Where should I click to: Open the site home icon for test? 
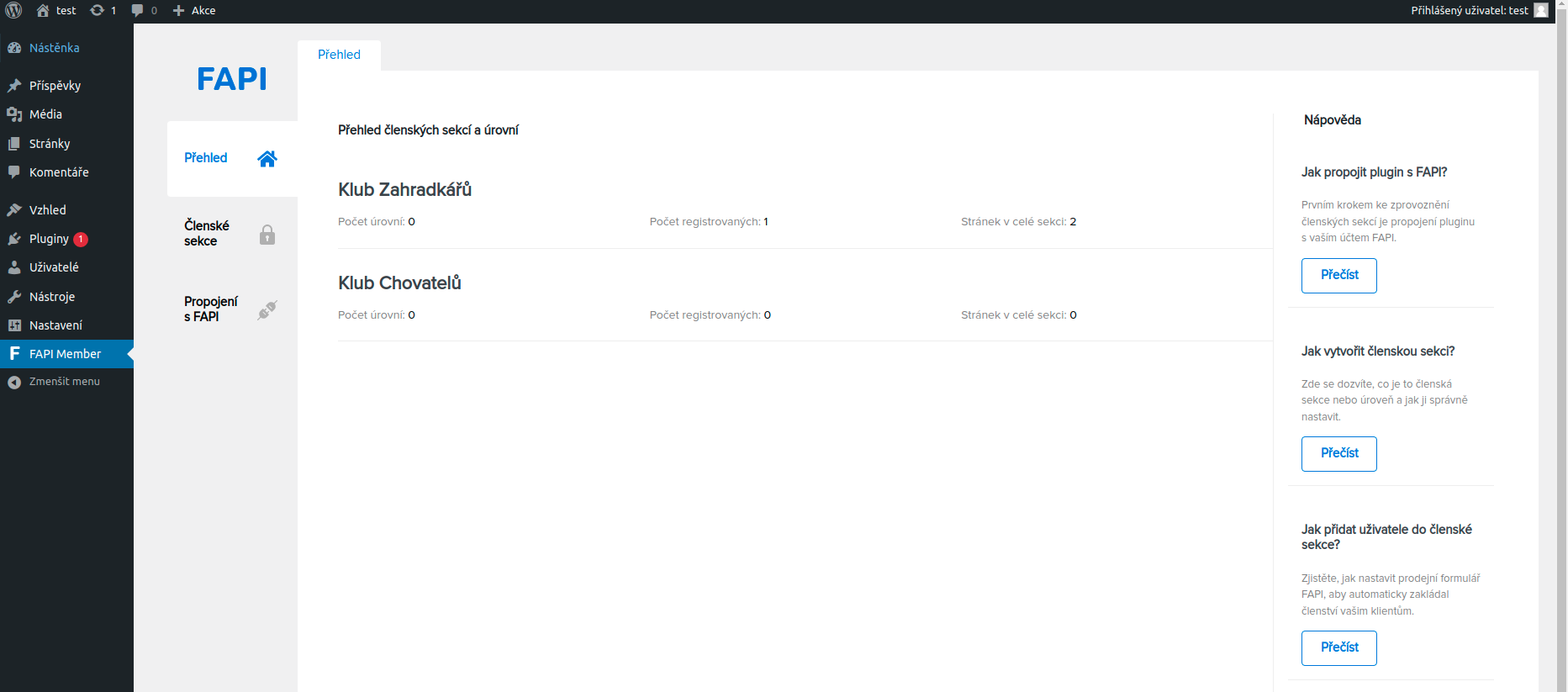point(43,10)
